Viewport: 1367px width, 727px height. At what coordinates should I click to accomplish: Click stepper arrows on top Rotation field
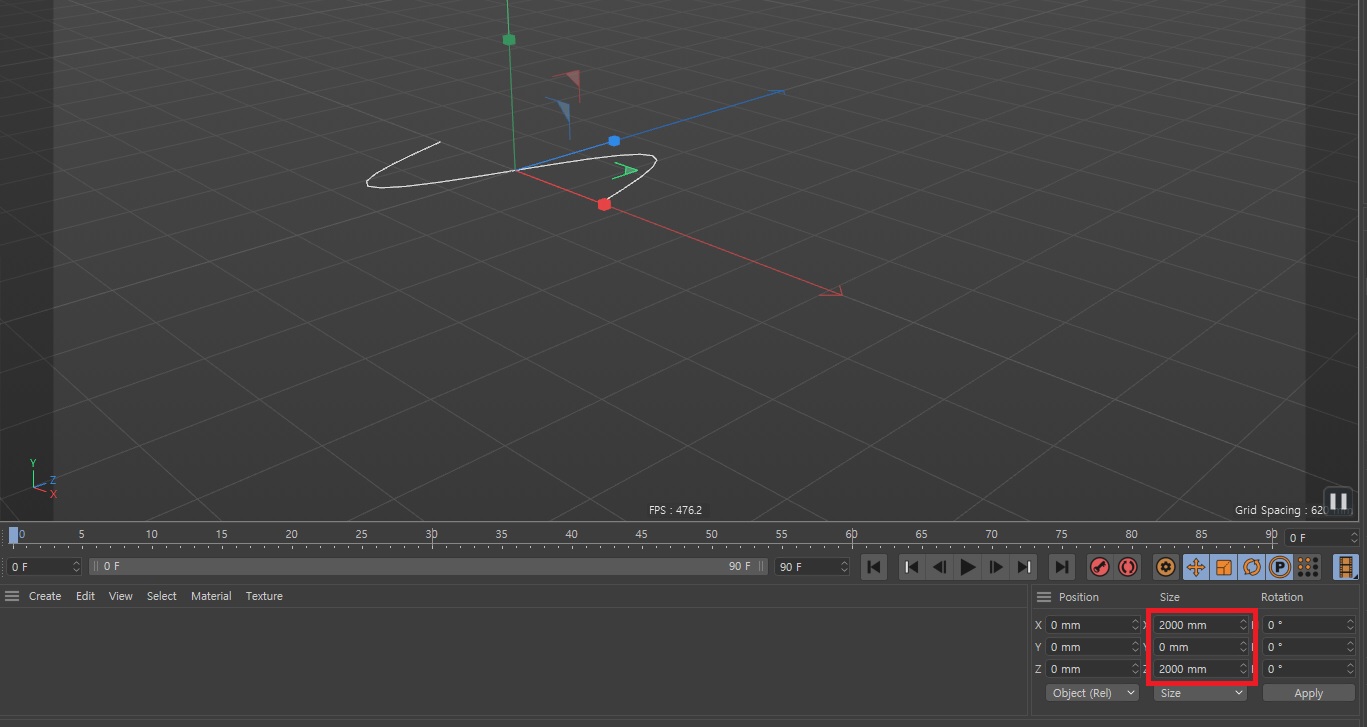(x=1350, y=625)
